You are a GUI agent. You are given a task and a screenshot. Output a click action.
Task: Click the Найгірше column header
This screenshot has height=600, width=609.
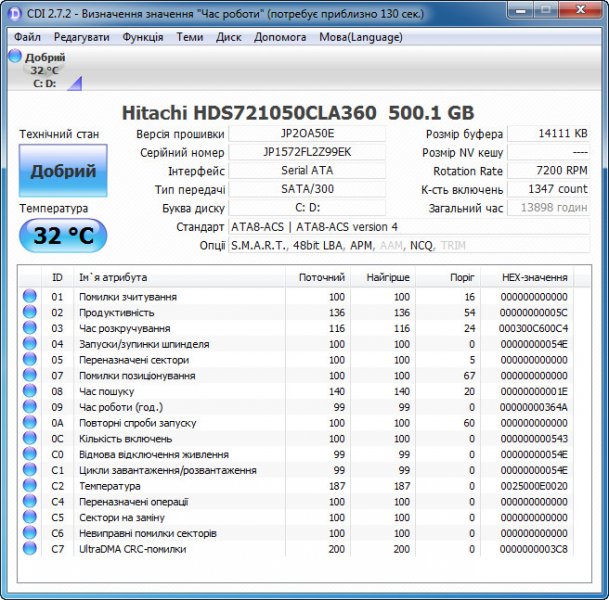point(383,277)
